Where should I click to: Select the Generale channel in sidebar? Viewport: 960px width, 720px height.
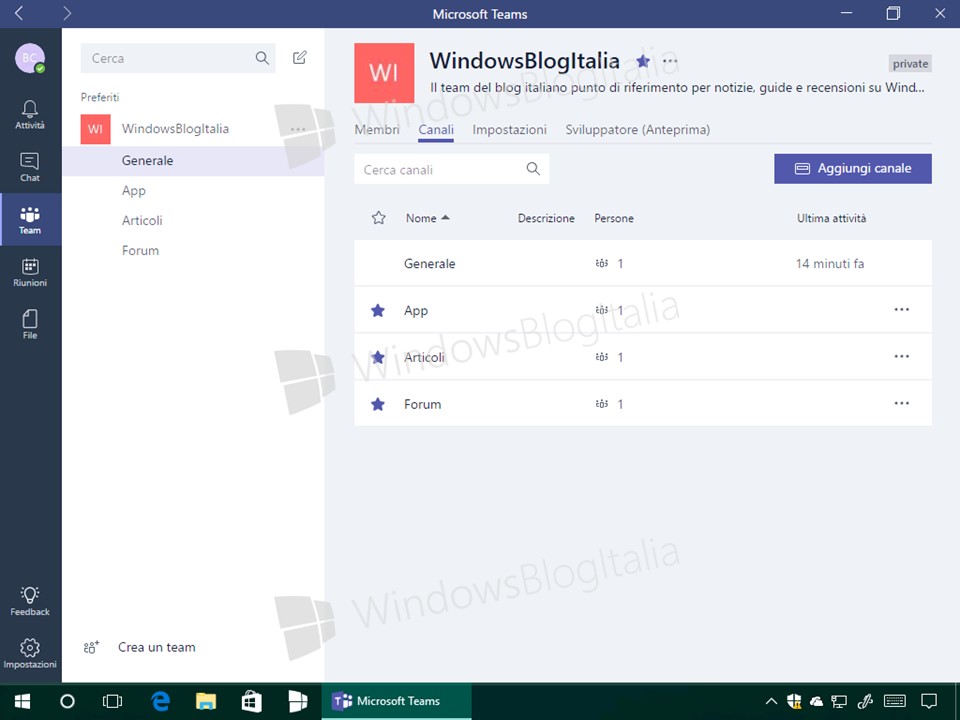click(193, 161)
